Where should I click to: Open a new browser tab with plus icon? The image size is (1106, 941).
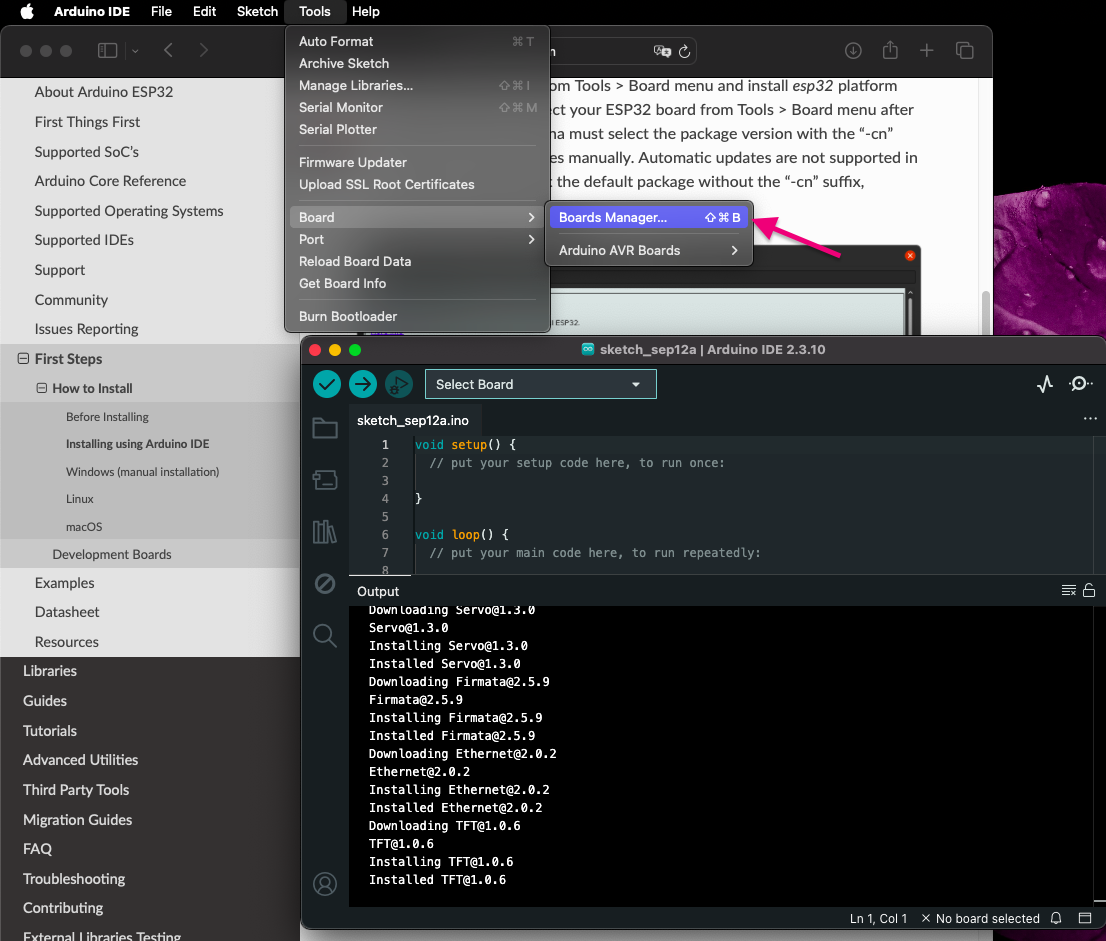927,50
